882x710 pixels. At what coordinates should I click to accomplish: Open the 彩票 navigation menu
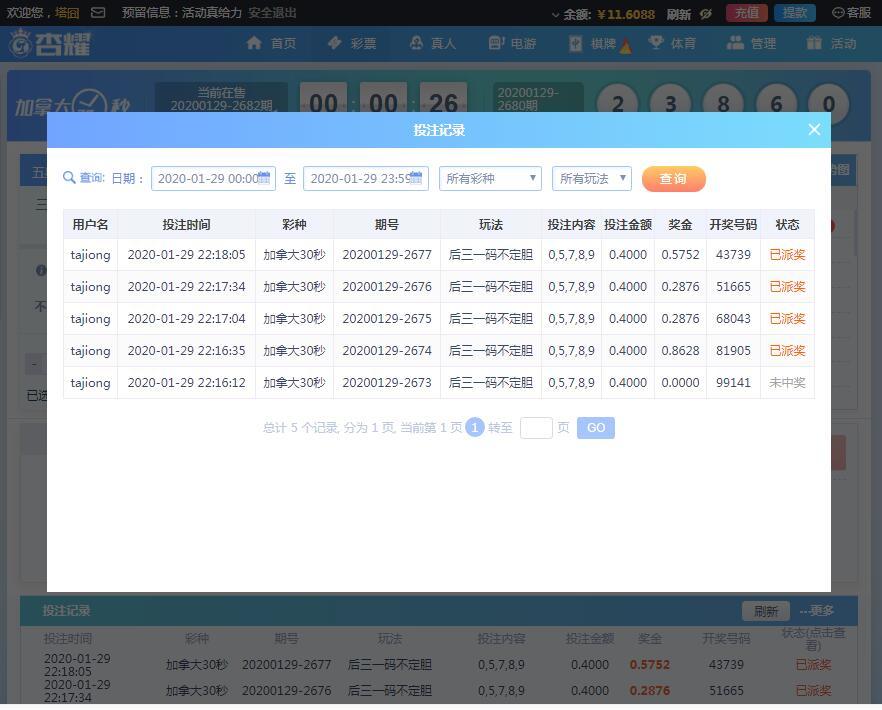(351, 43)
